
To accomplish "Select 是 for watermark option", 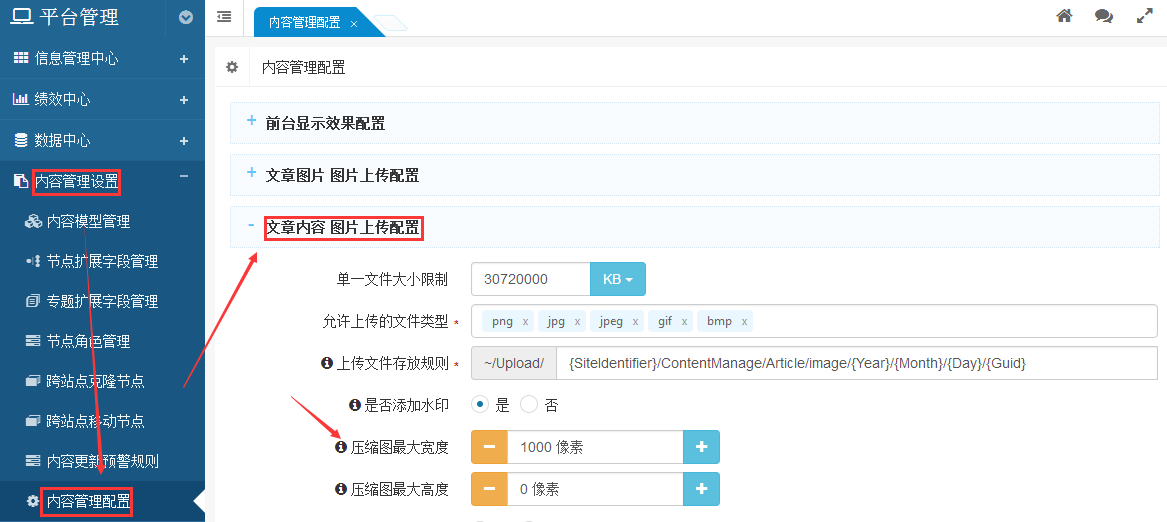I will [480, 405].
